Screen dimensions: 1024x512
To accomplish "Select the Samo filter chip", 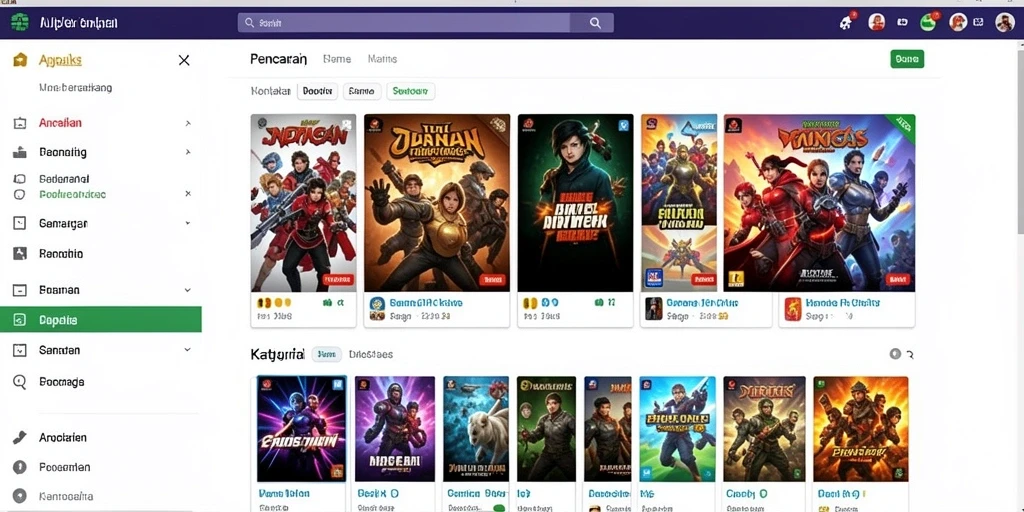I will pyautogui.click(x=362, y=91).
